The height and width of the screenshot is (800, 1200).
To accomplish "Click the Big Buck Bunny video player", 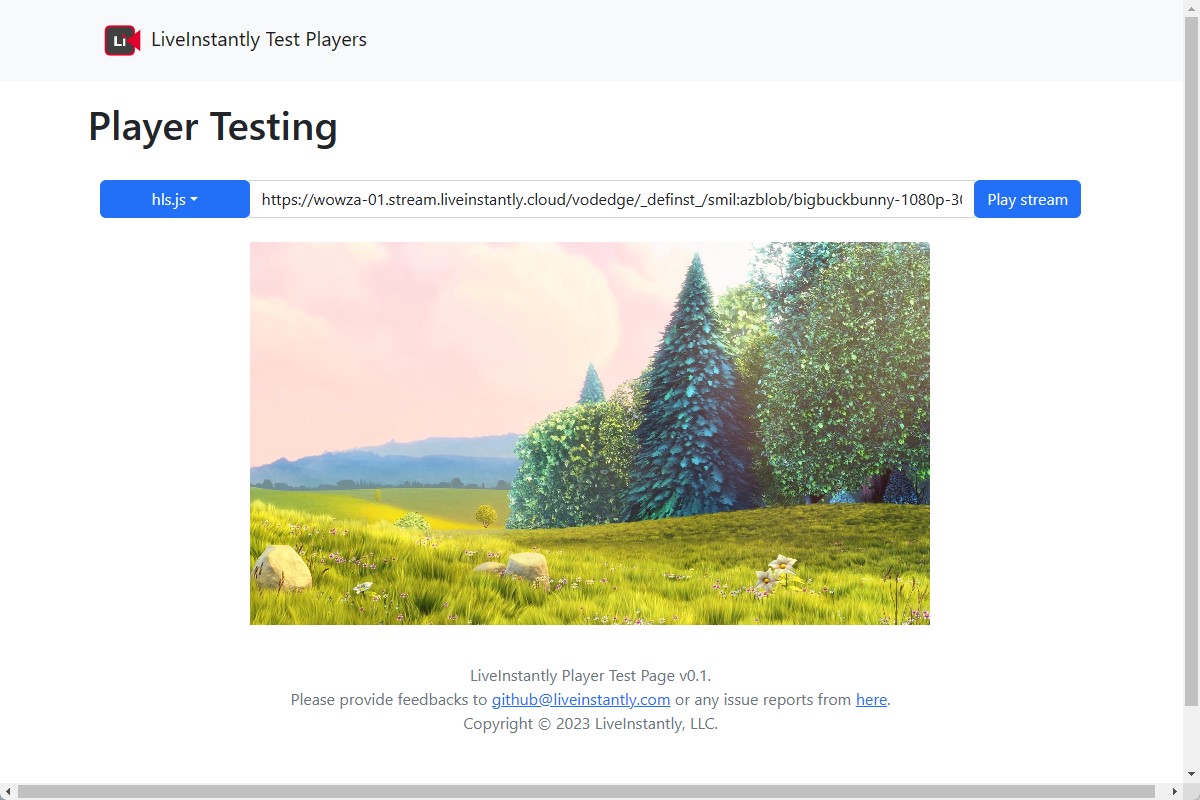I will point(589,433).
